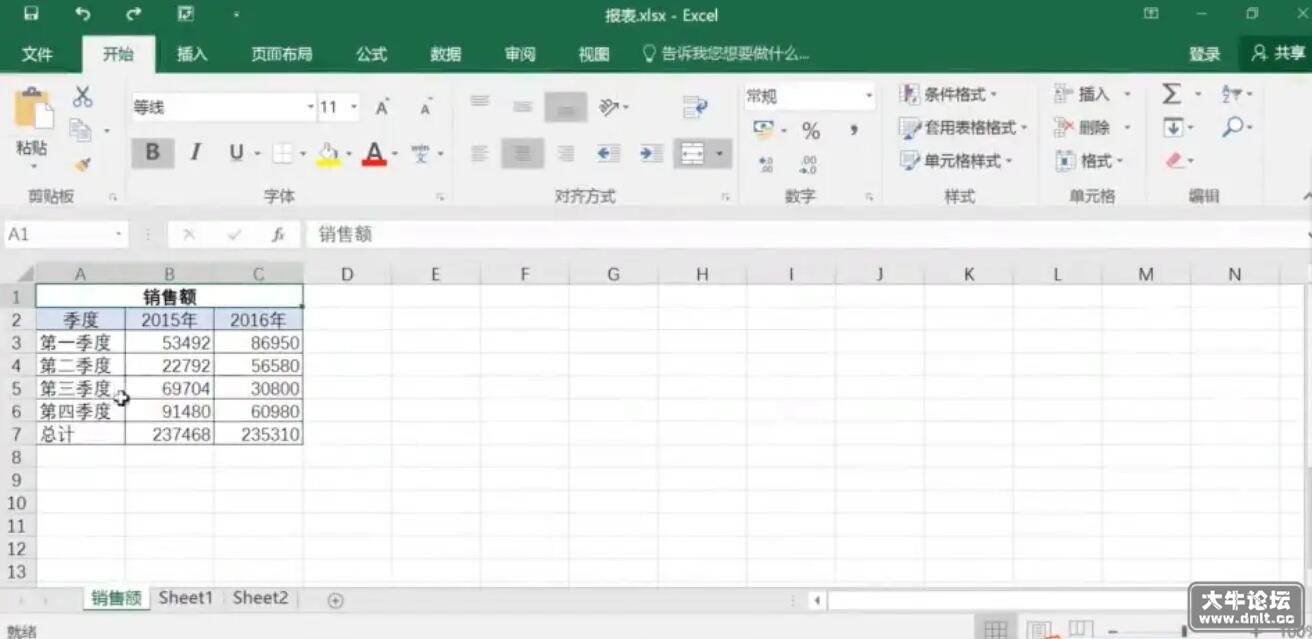This screenshot has height=639, width=1312.
Task: Toggle center horizontal alignment
Action: point(522,153)
